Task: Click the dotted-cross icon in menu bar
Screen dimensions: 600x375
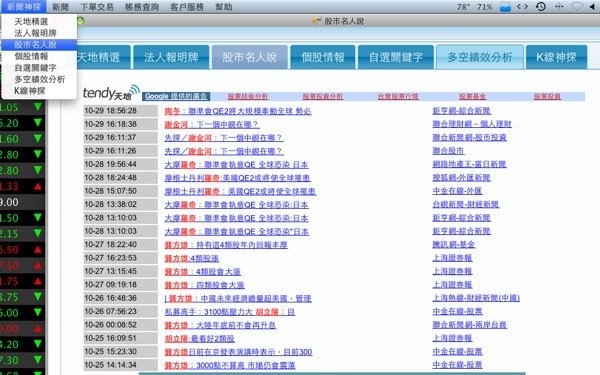Action: point(559,7)
